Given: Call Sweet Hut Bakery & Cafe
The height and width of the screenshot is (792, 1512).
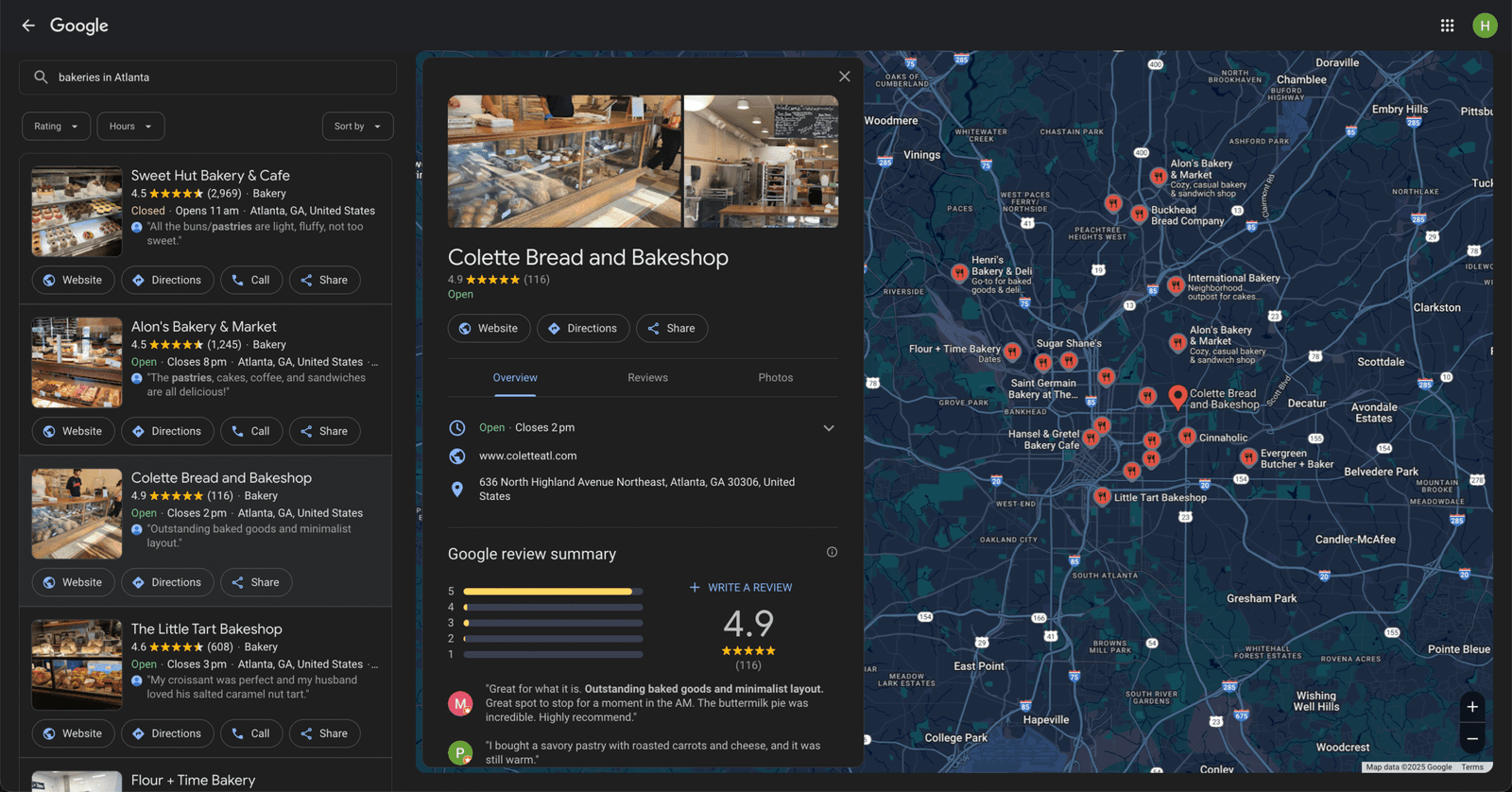Looking at the screenshot, I should click(251, 281).
